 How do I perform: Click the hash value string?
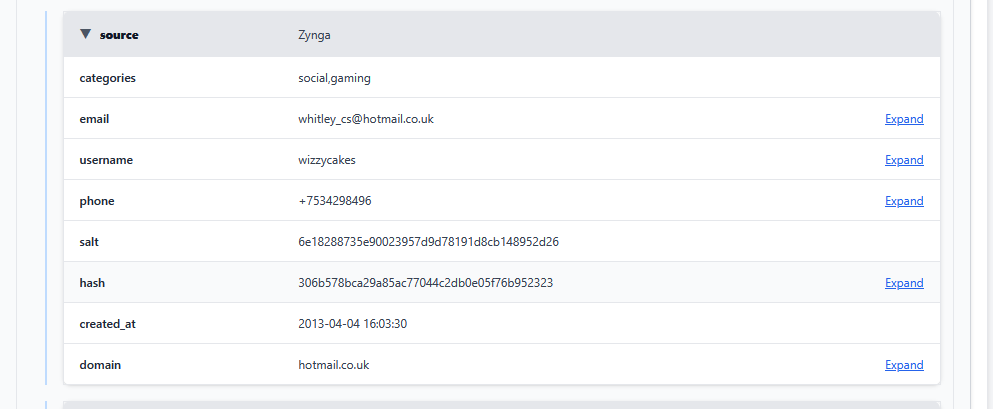point(425,283)
